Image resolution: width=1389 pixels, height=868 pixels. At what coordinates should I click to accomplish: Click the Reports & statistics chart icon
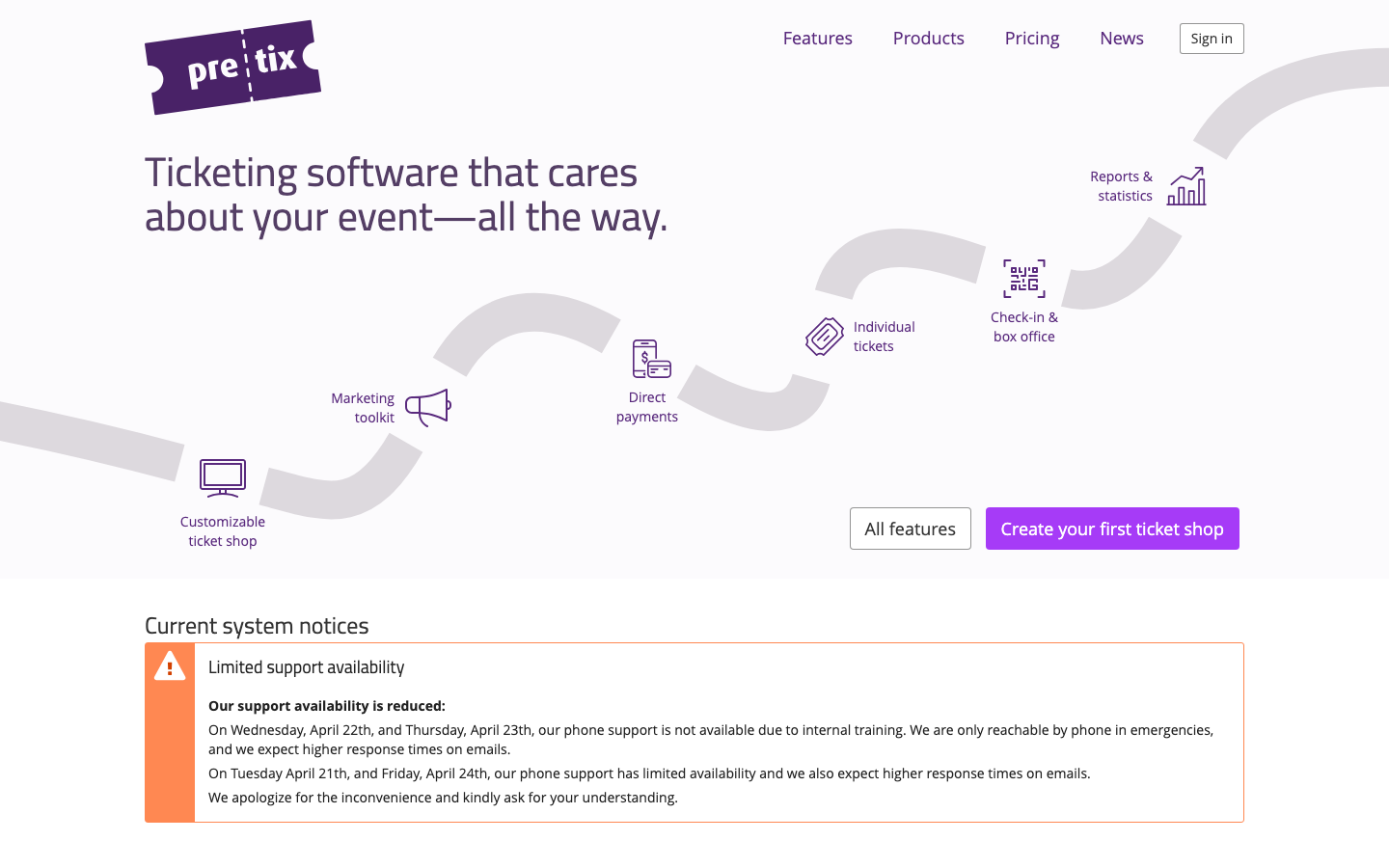coord(1185,185)
